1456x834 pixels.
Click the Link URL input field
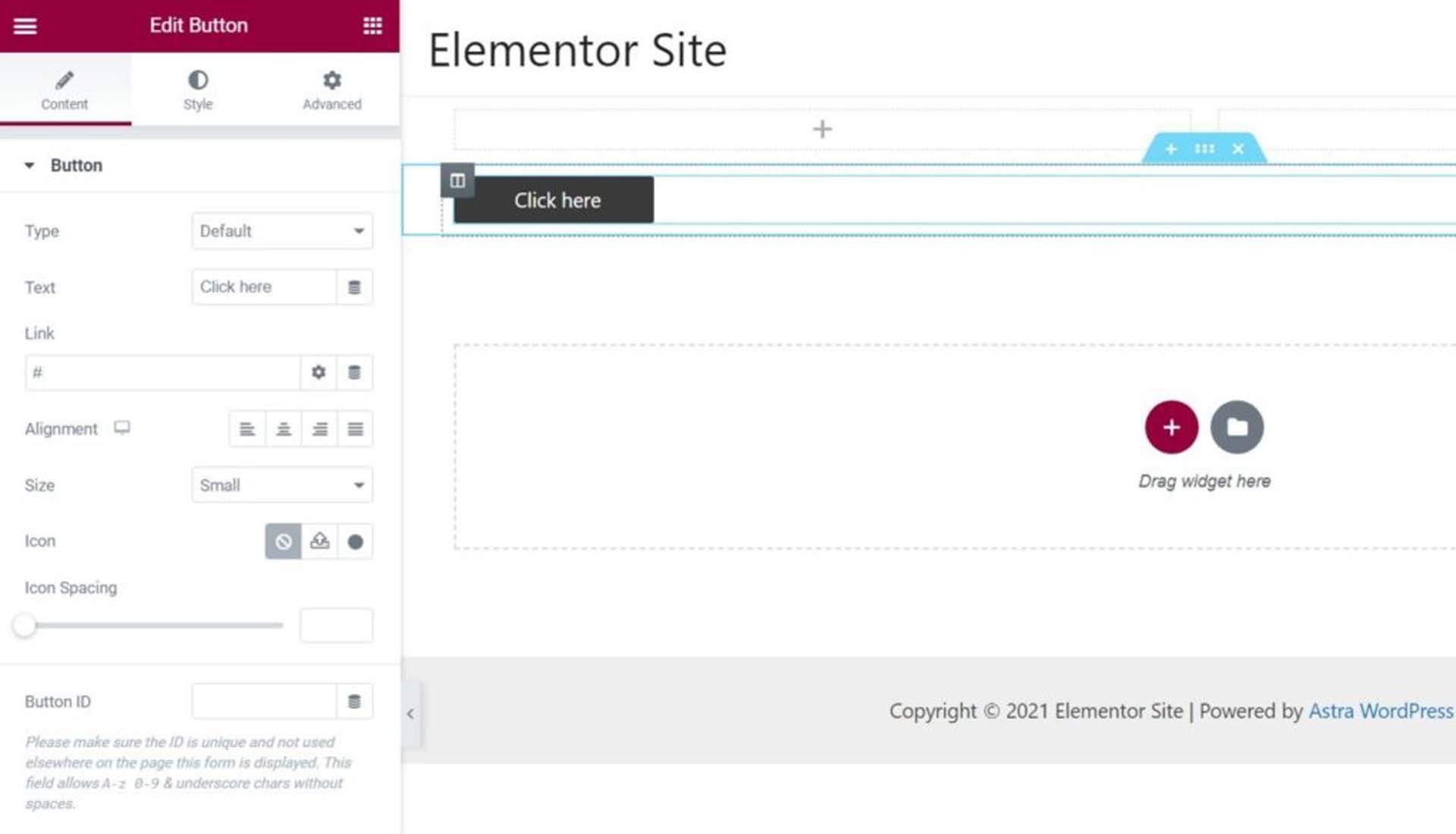[x=162, y=372]
